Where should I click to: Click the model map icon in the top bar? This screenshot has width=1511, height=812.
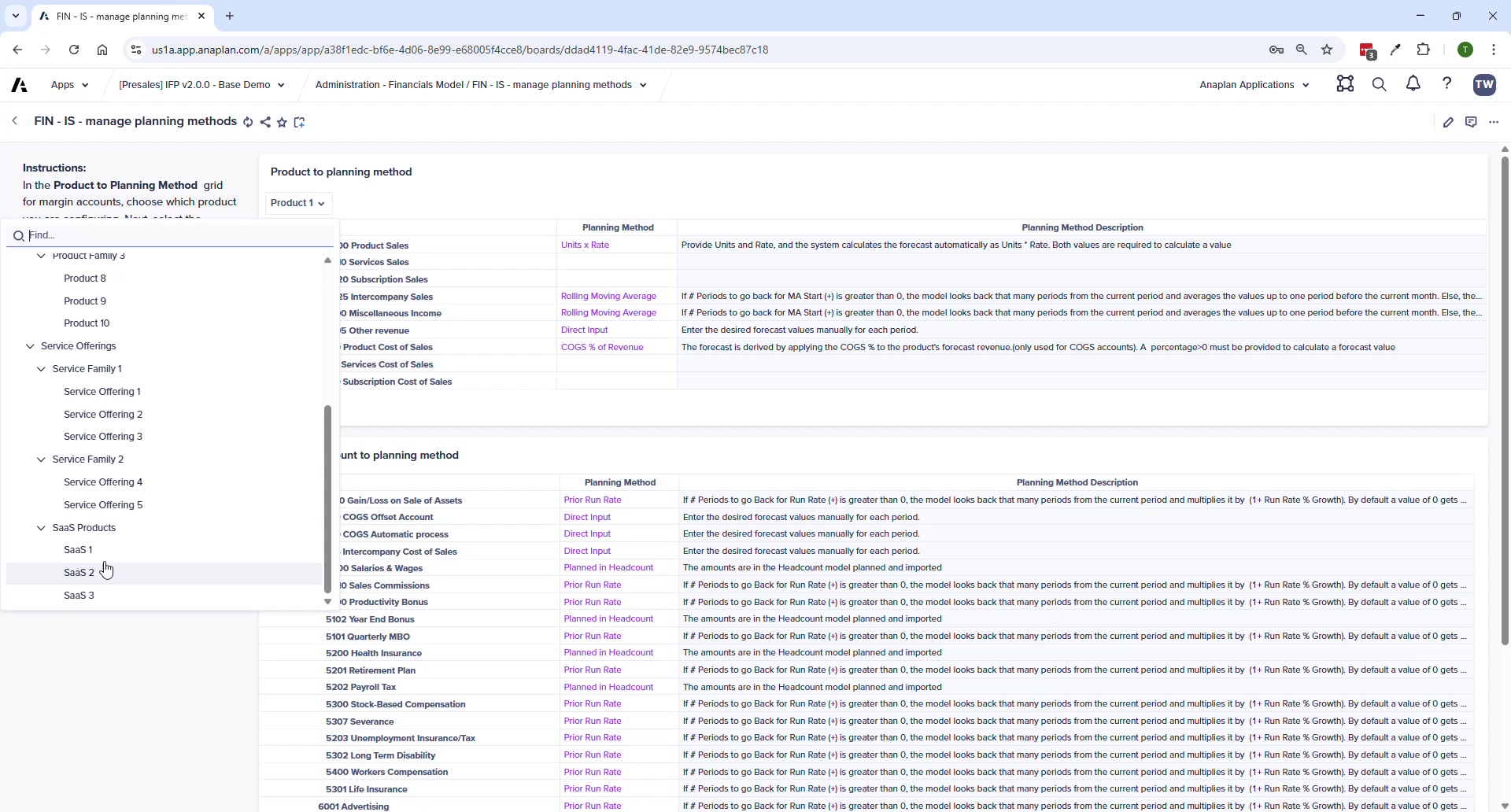click(x=1345, y=84)
